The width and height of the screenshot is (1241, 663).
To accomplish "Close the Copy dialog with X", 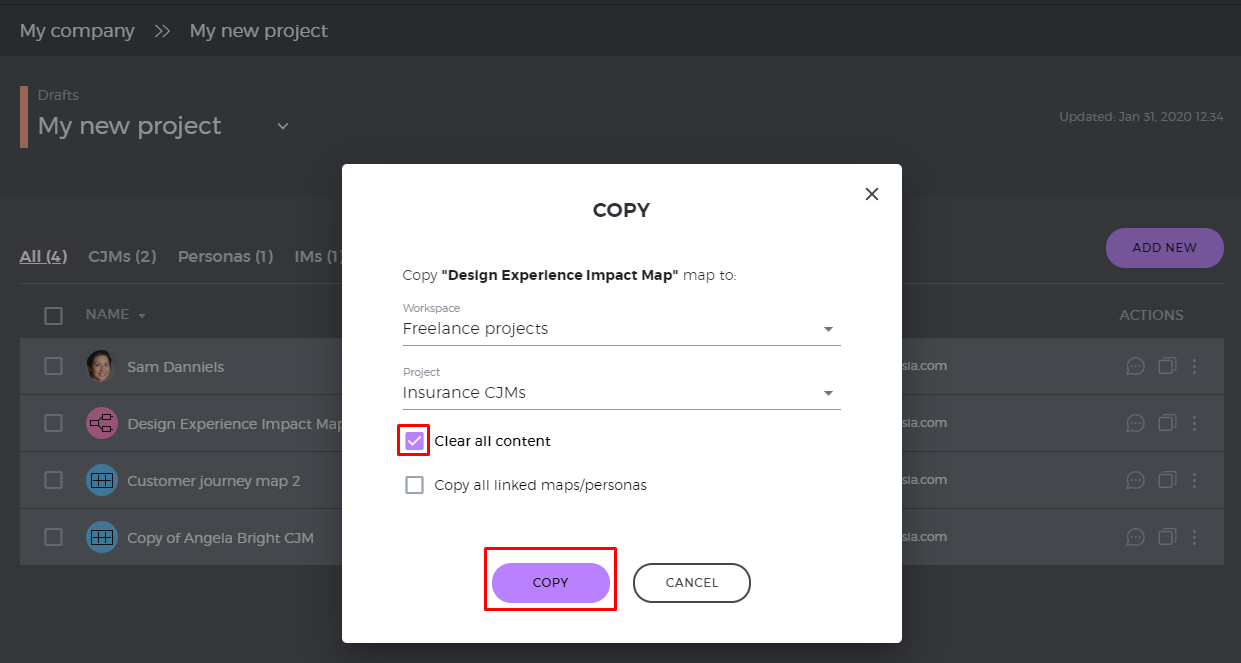I will [872, 194].
